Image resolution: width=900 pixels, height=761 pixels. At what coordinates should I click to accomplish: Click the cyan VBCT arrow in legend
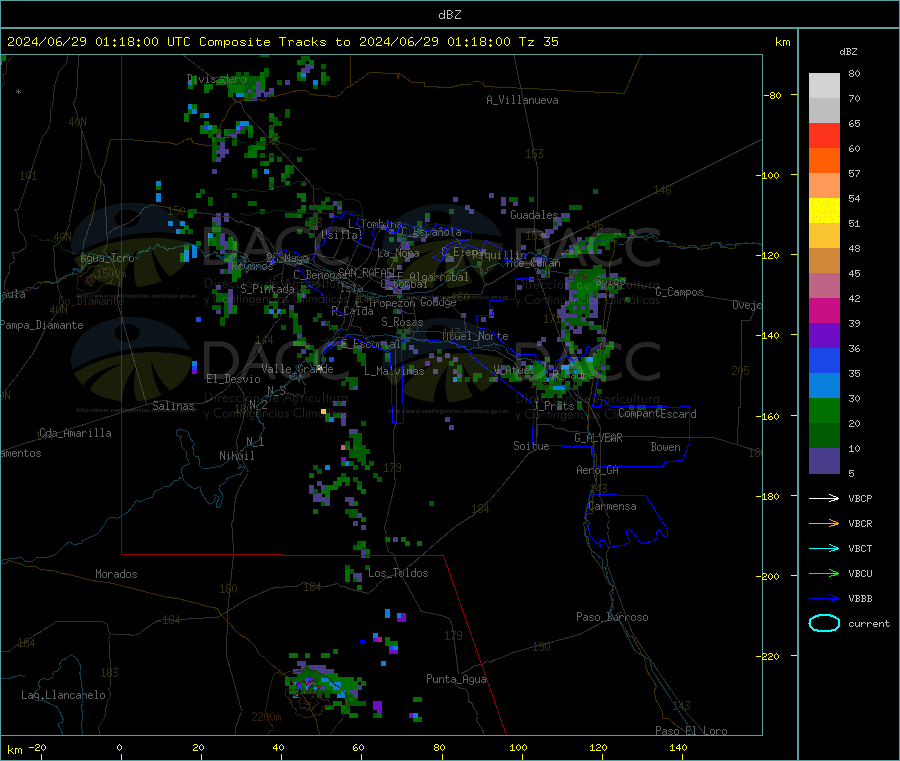click(824, 549)
